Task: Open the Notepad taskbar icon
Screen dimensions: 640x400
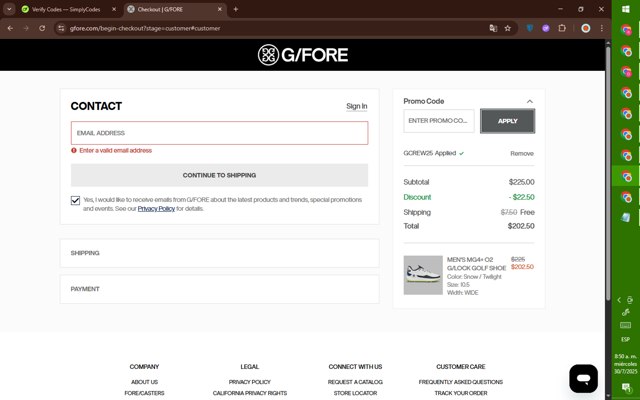Action: point(626,217)
